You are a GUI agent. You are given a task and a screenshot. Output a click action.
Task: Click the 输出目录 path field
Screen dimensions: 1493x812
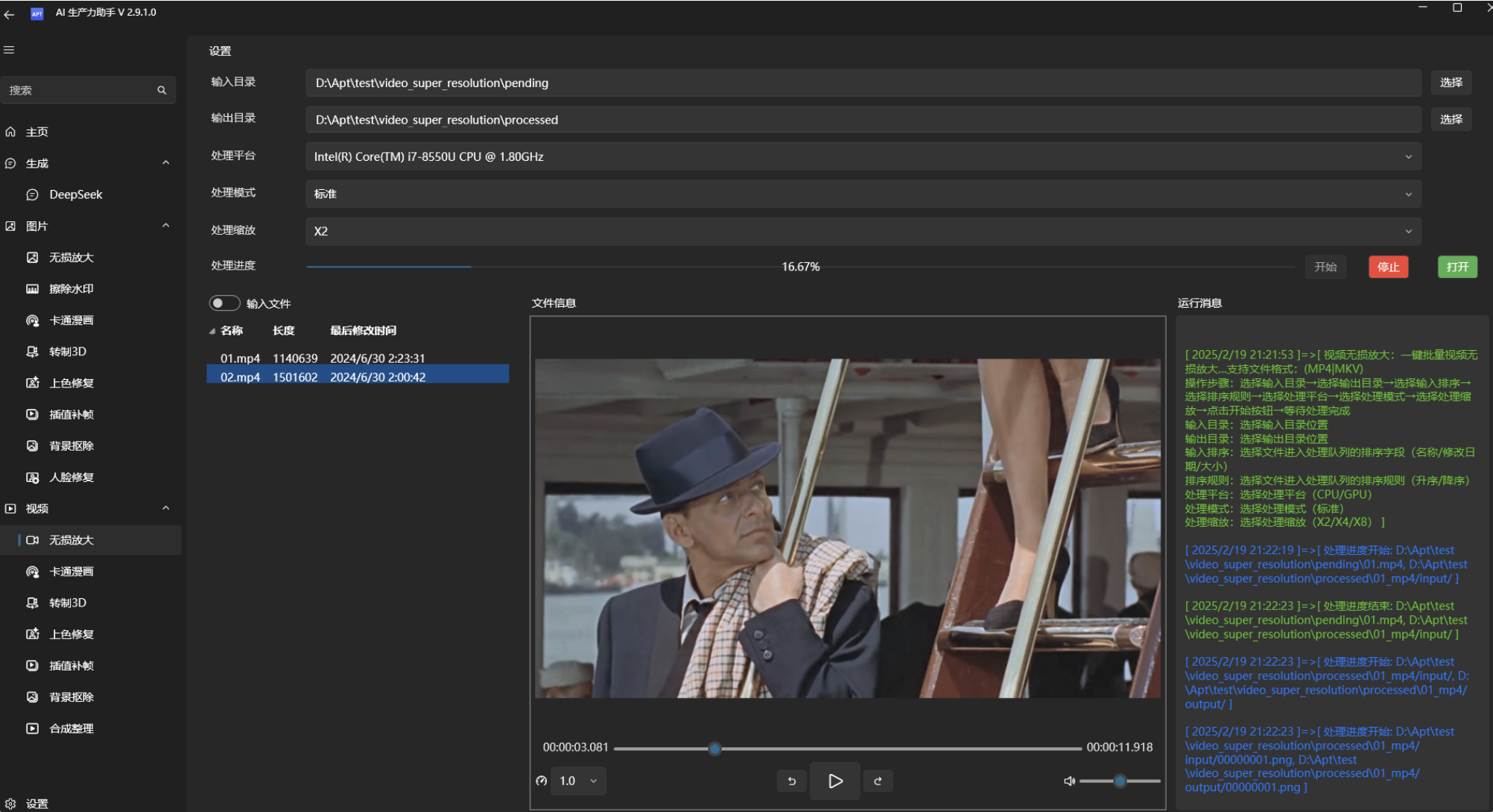click(x=863, y=119)
